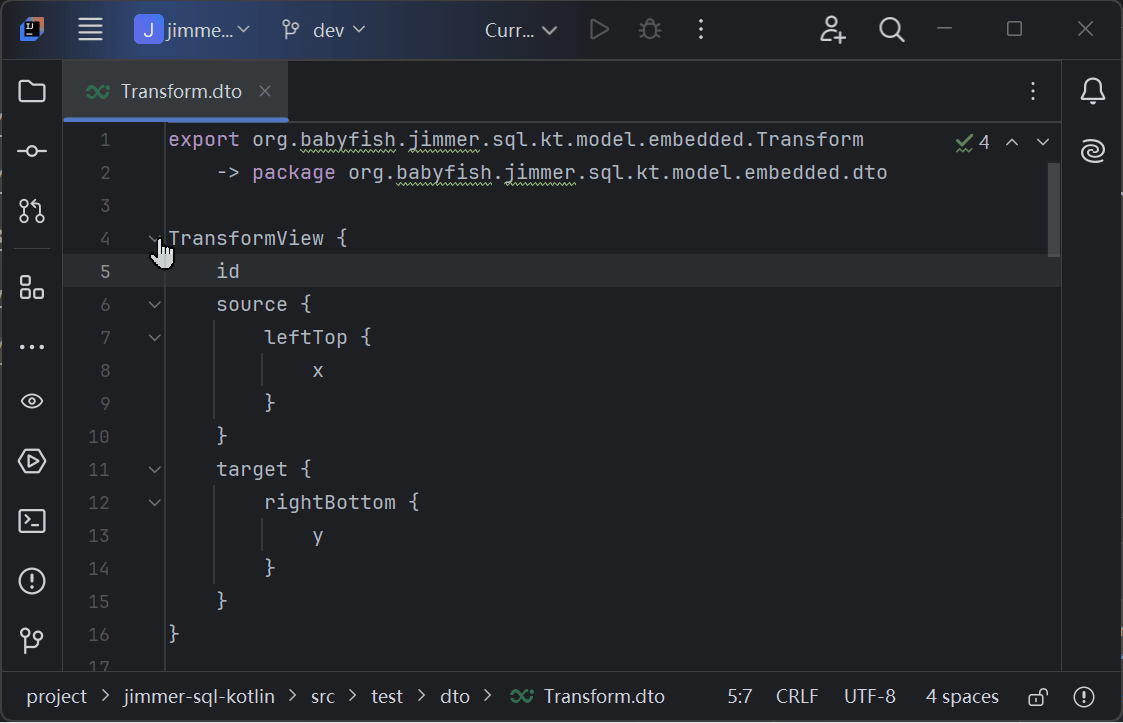Open Search Everywhere magnifier
The image size is (1123, 723).
point(892,29)
